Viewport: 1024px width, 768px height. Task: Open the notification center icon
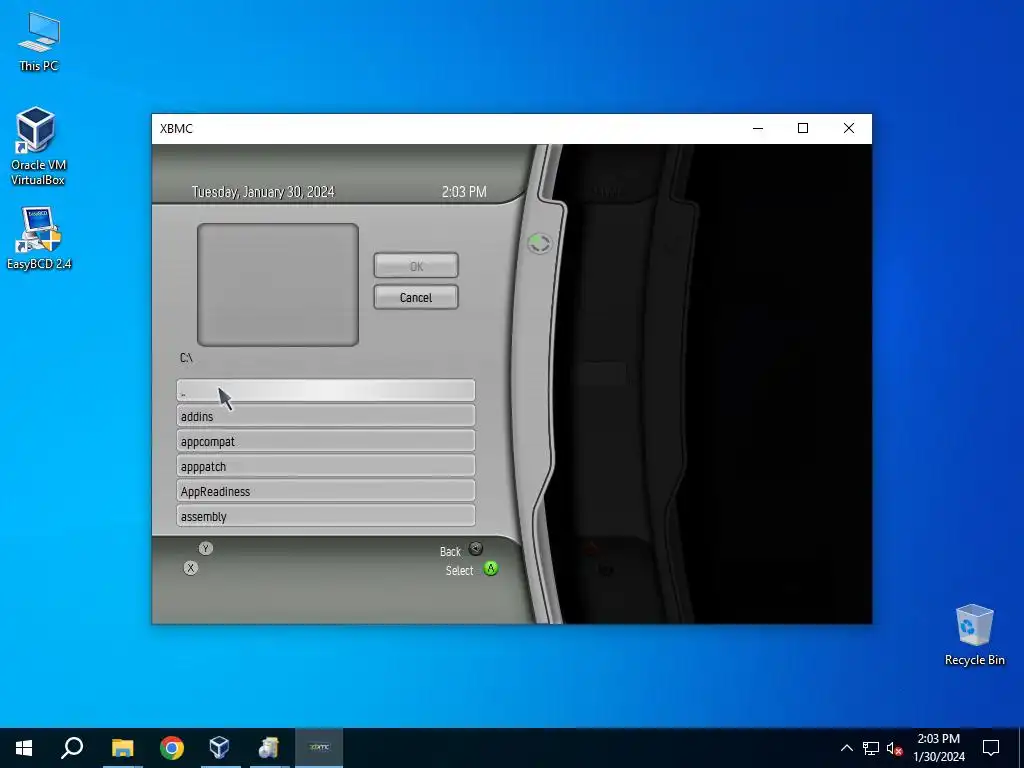coord(991,748)
